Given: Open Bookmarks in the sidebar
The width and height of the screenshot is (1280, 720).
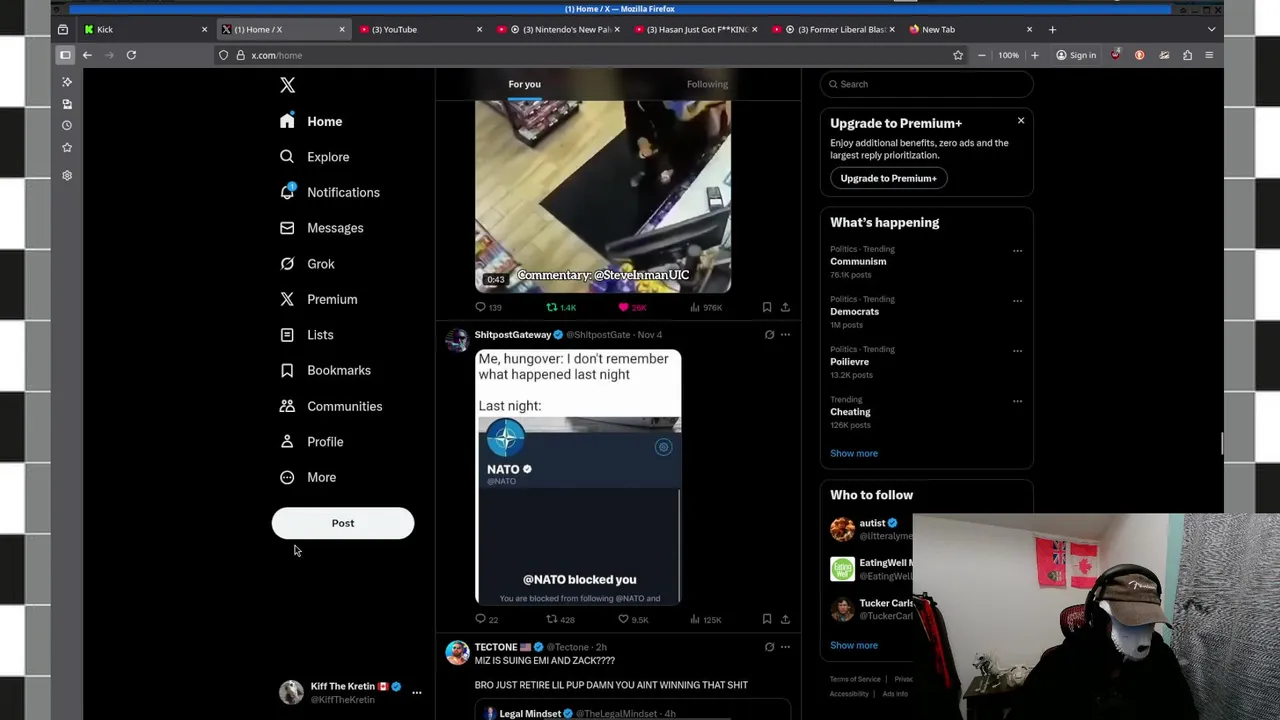Looking at the screenshot, I should [x=325, y=370].
